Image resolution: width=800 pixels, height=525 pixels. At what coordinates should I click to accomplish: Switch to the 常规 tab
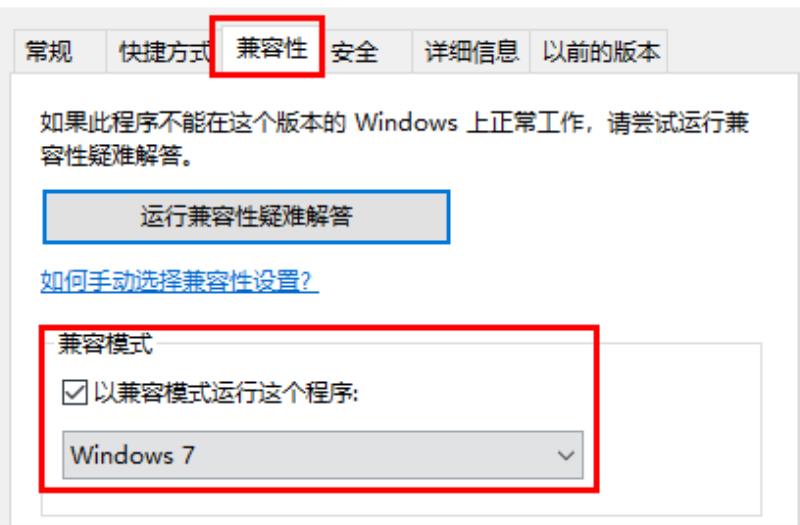[49, 52]
